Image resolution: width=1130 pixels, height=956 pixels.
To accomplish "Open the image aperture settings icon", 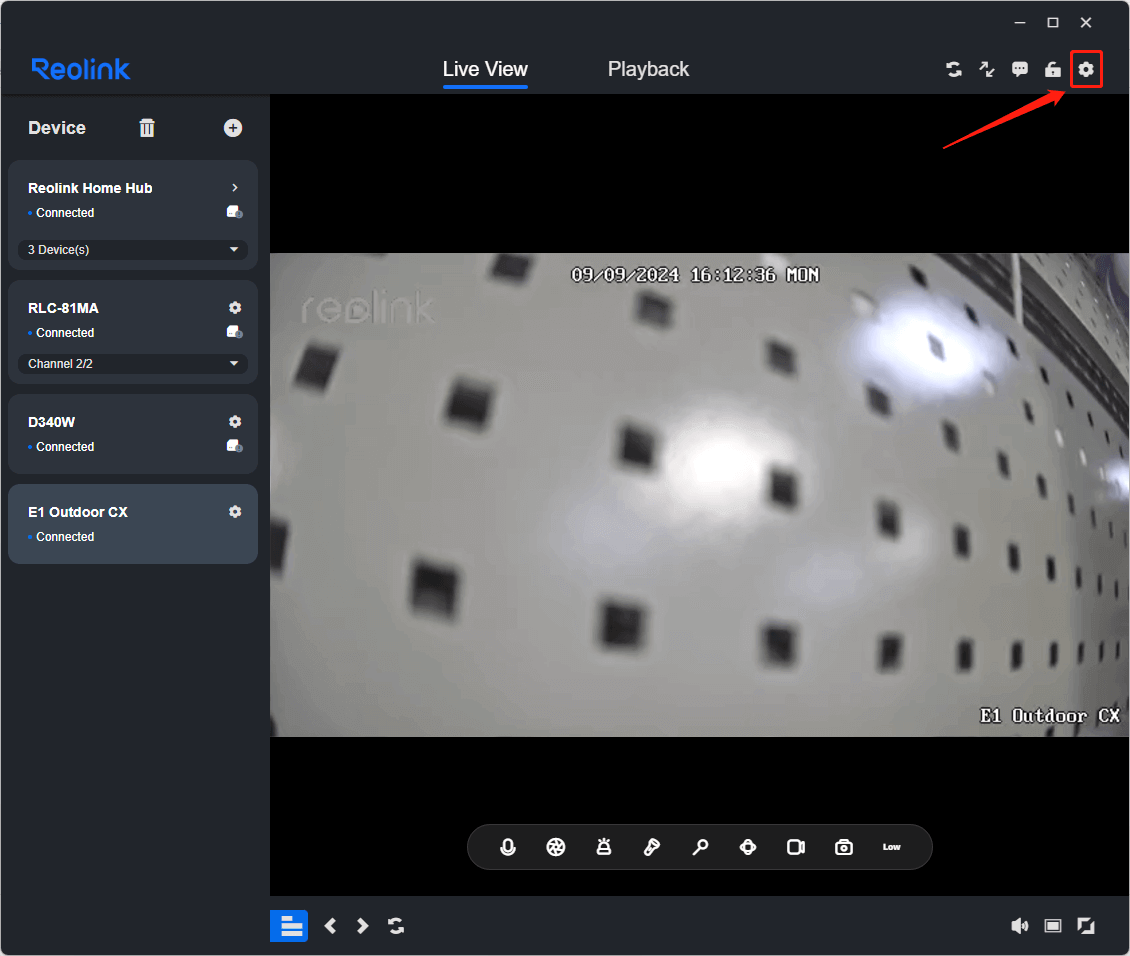I will (x=556, y=847).
